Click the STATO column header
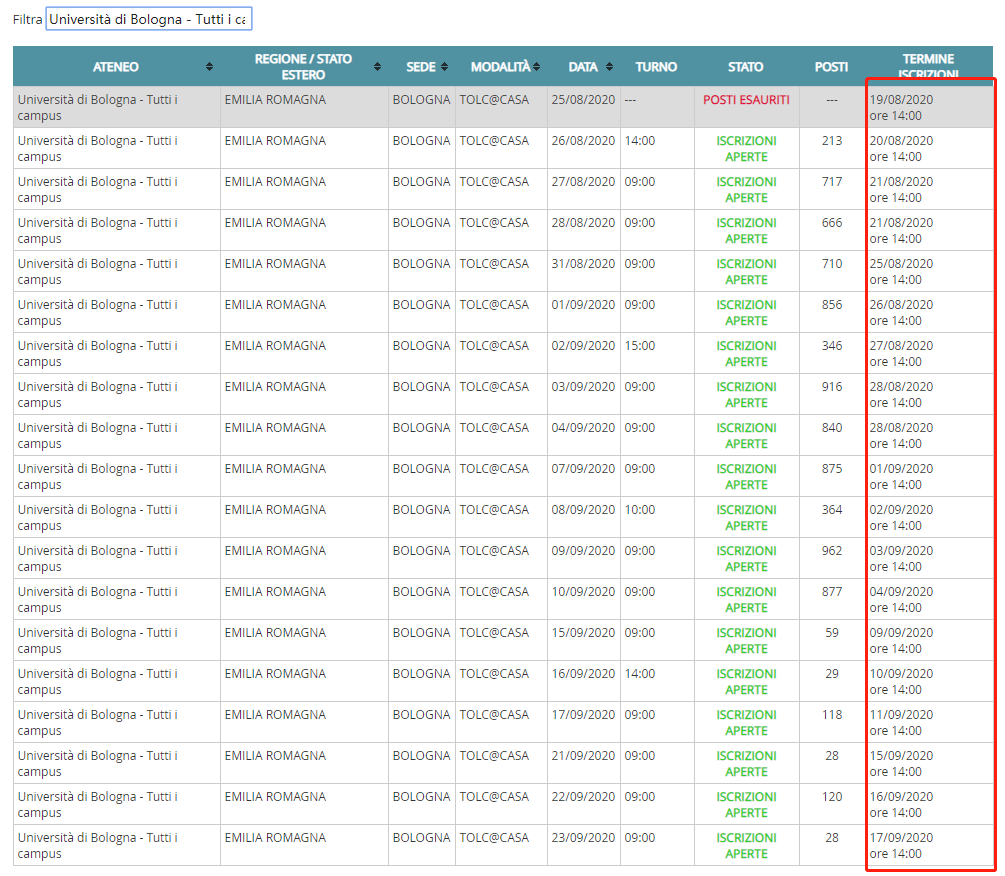Viewport: 1005px width, 876px height. pyautogui.click(x=745, y=67)
